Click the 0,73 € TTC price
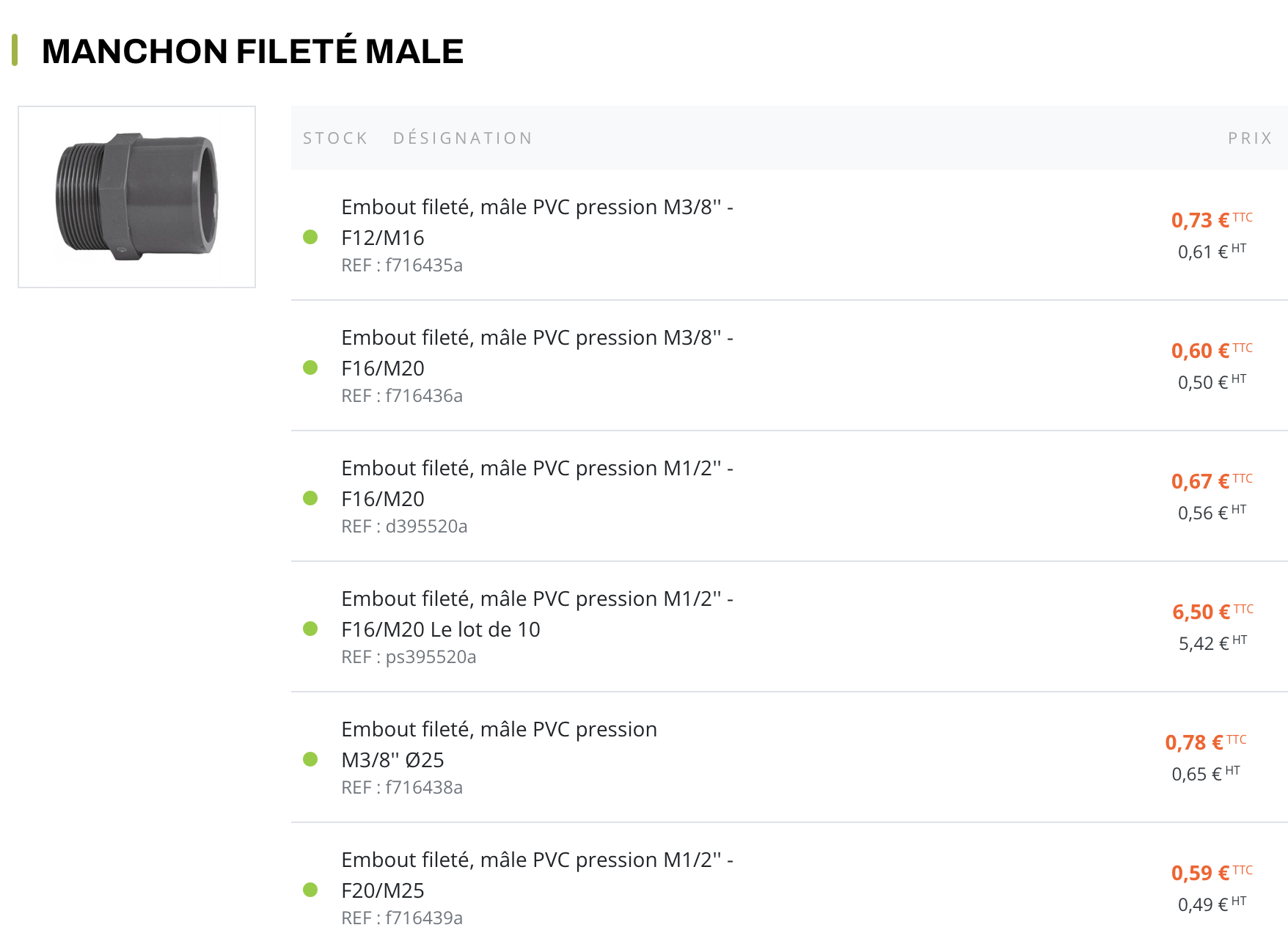The width and height of the screenshot is (1288, 933). [1200, 220]
